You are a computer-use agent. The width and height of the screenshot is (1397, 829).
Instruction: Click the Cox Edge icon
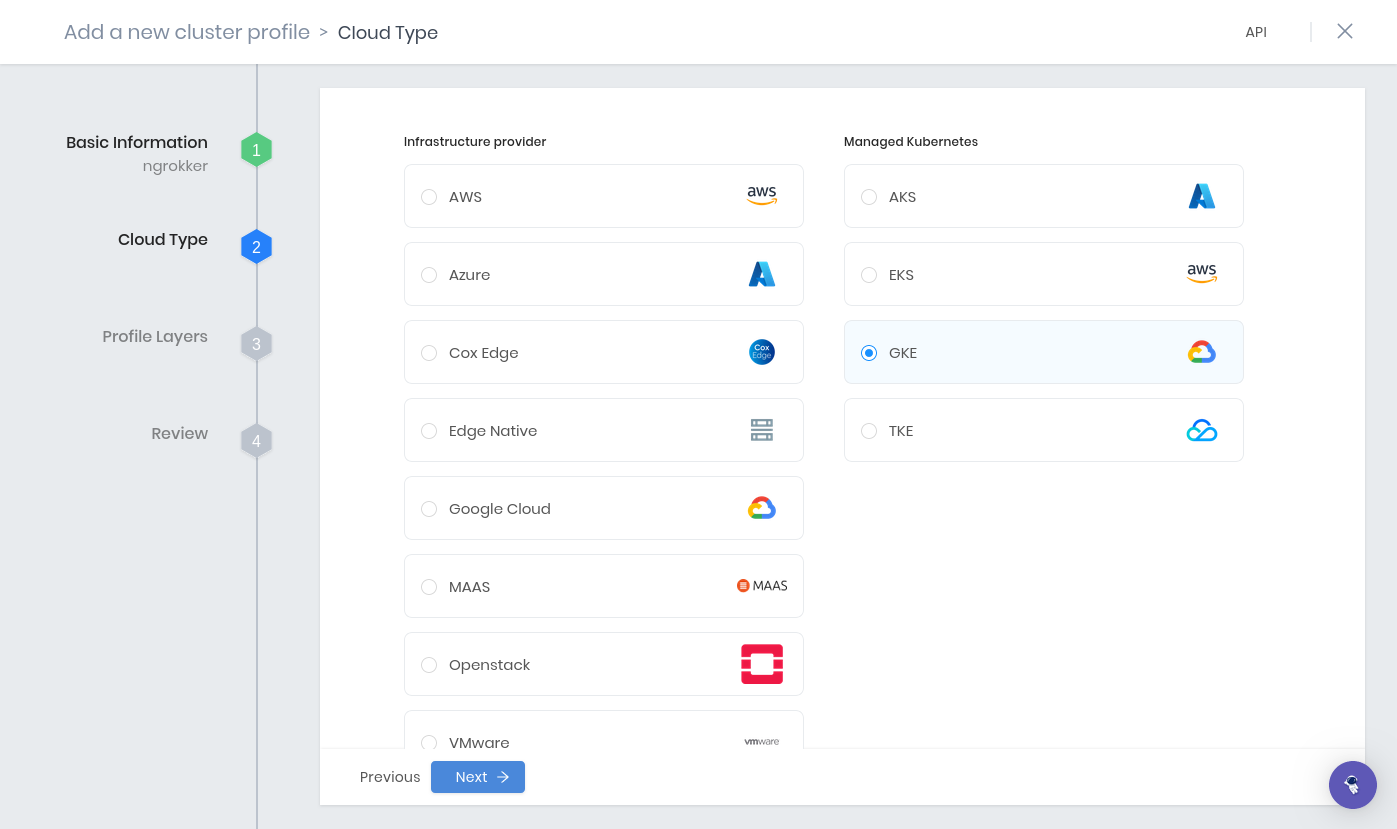click(761, 351)
